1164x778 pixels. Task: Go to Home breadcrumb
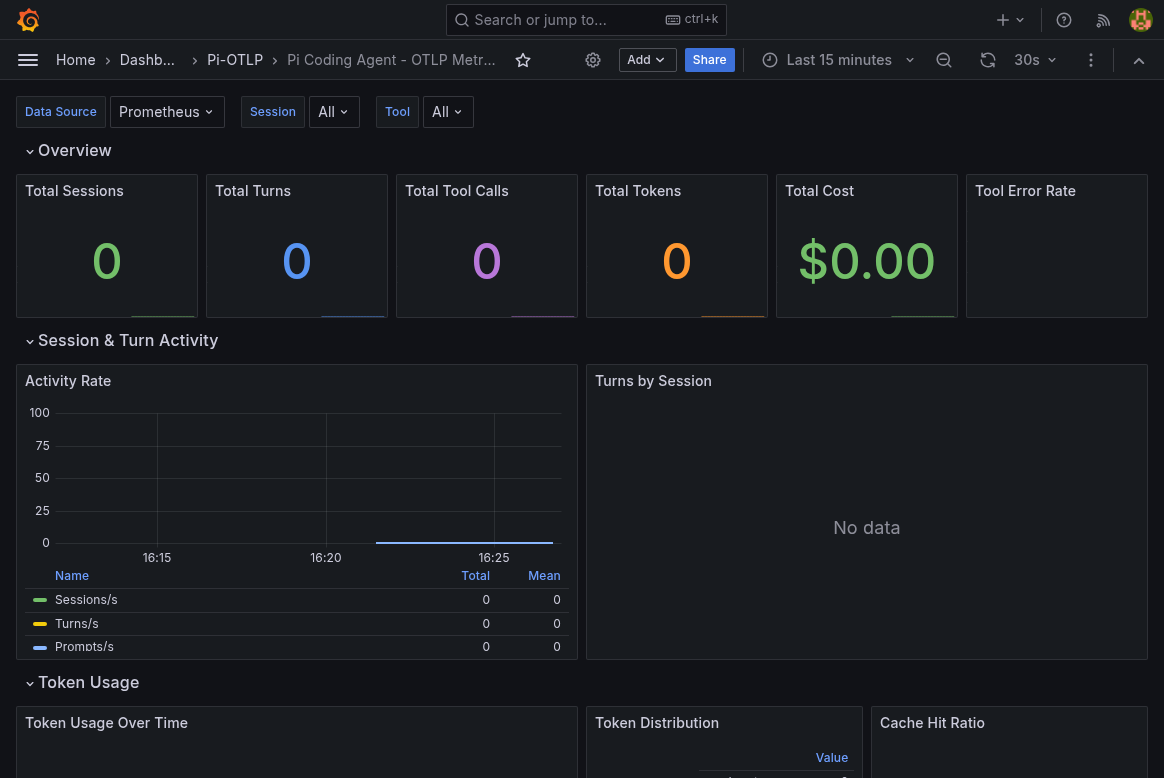pyautogui.click(x=76, y=60)
